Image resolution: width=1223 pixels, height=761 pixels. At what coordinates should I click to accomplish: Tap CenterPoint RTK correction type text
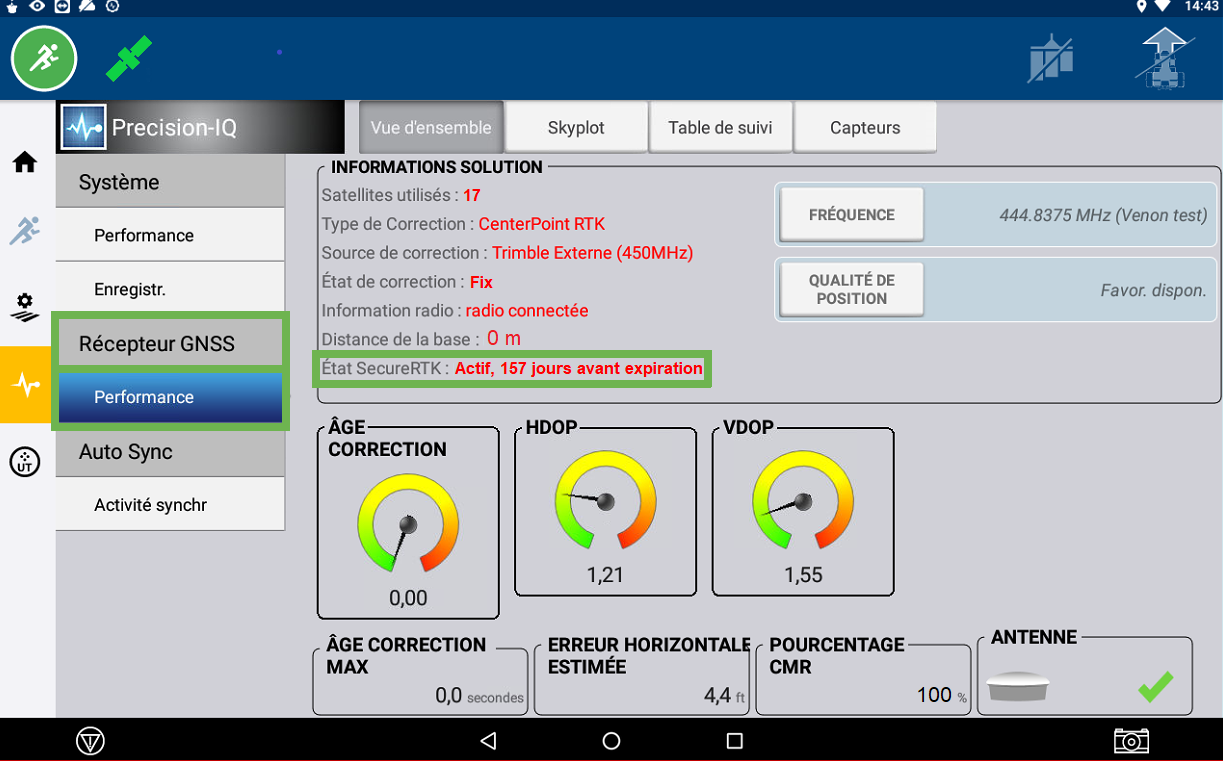tap(541, 224)
